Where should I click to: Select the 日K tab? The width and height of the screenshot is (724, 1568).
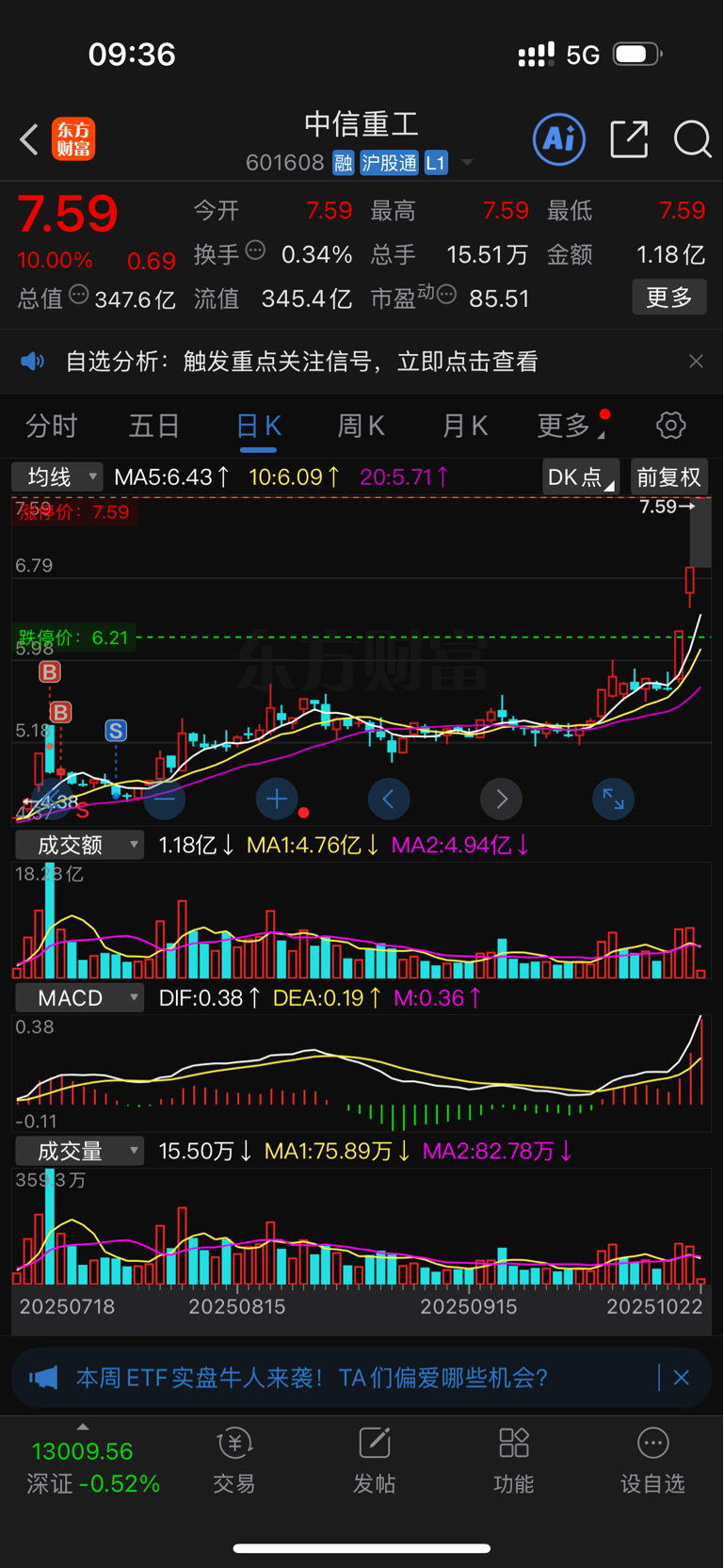258,427
